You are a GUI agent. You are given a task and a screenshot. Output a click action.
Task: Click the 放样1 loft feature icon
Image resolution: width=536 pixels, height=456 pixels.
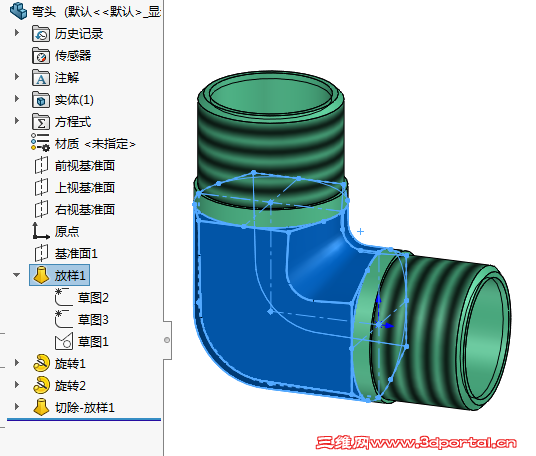pos(41,275)
